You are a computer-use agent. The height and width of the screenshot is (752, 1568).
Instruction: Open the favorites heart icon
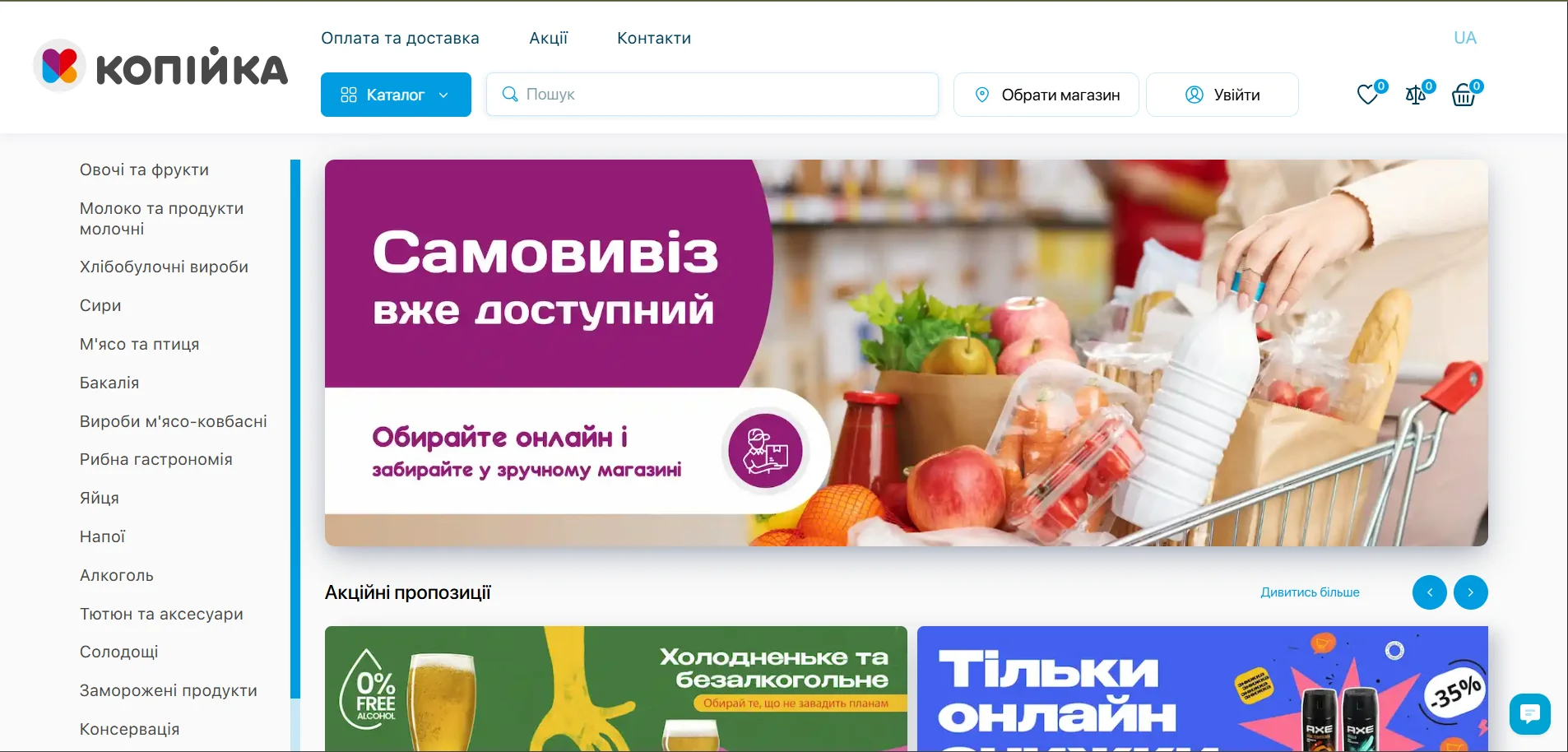[x=1367, y=95]
